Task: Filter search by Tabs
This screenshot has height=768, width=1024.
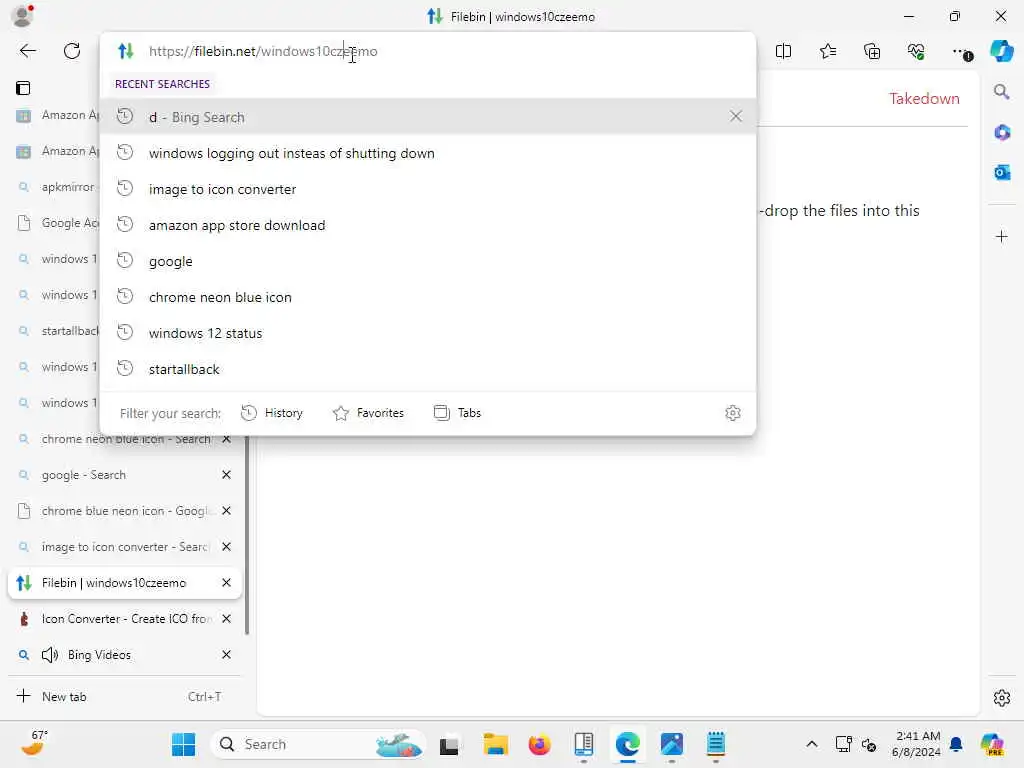Action: 458,413
